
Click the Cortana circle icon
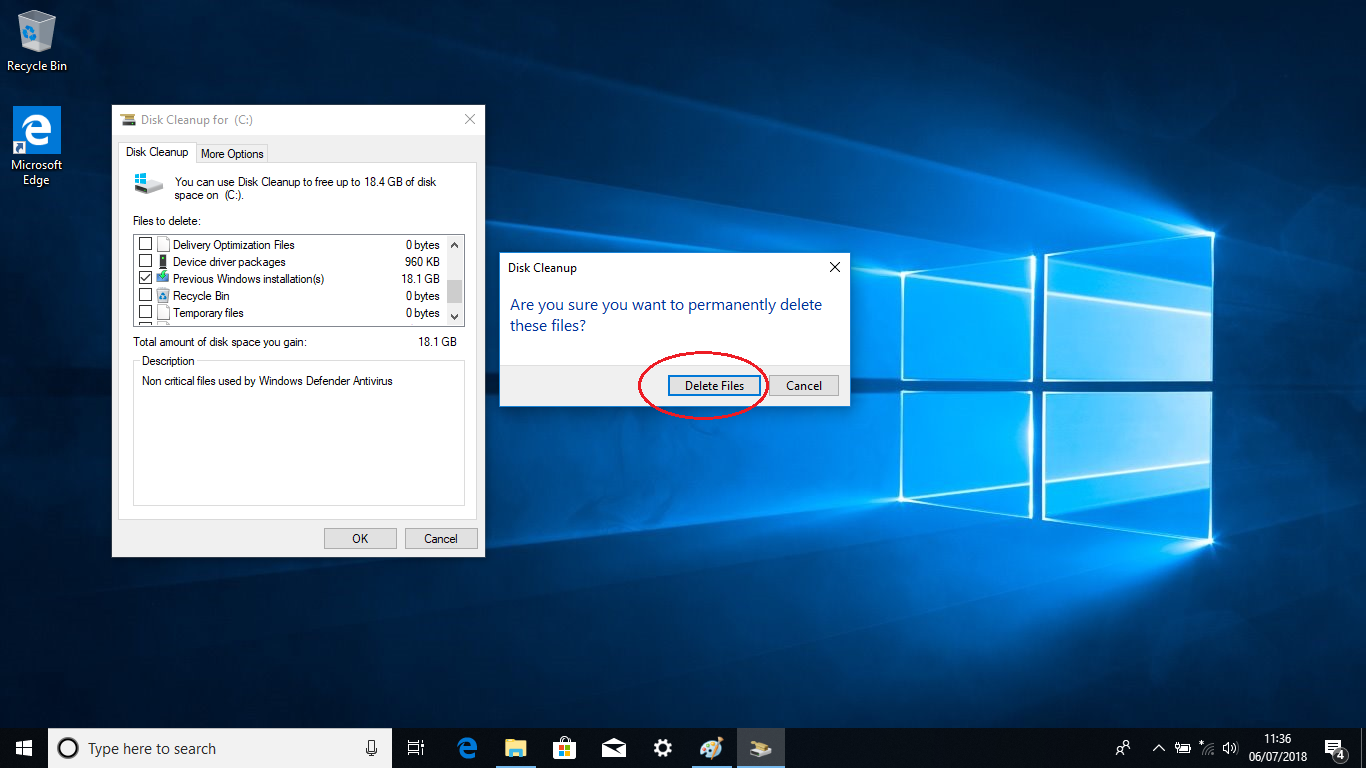[68, 748]
